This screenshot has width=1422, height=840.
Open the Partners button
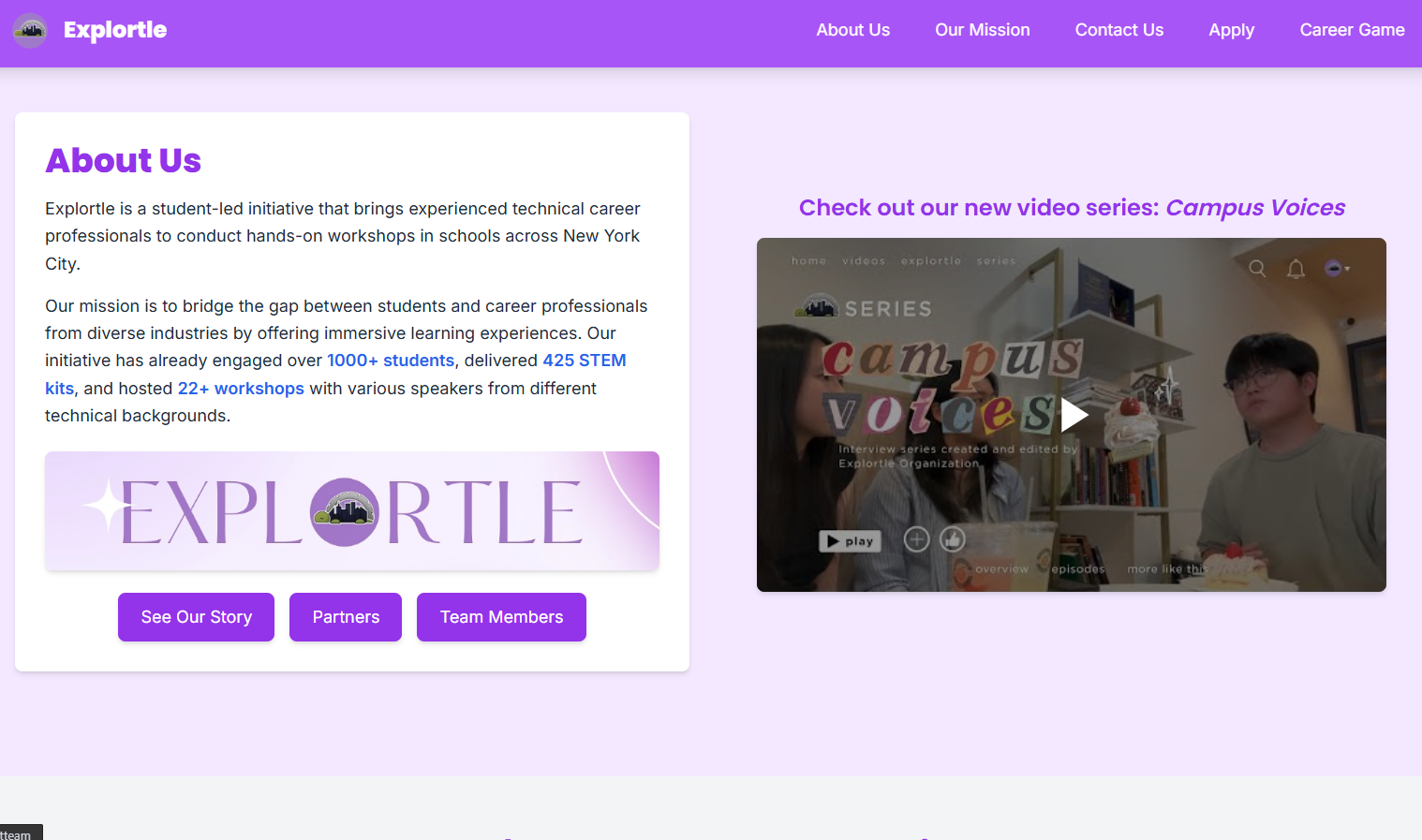click(x=346, y=617)
